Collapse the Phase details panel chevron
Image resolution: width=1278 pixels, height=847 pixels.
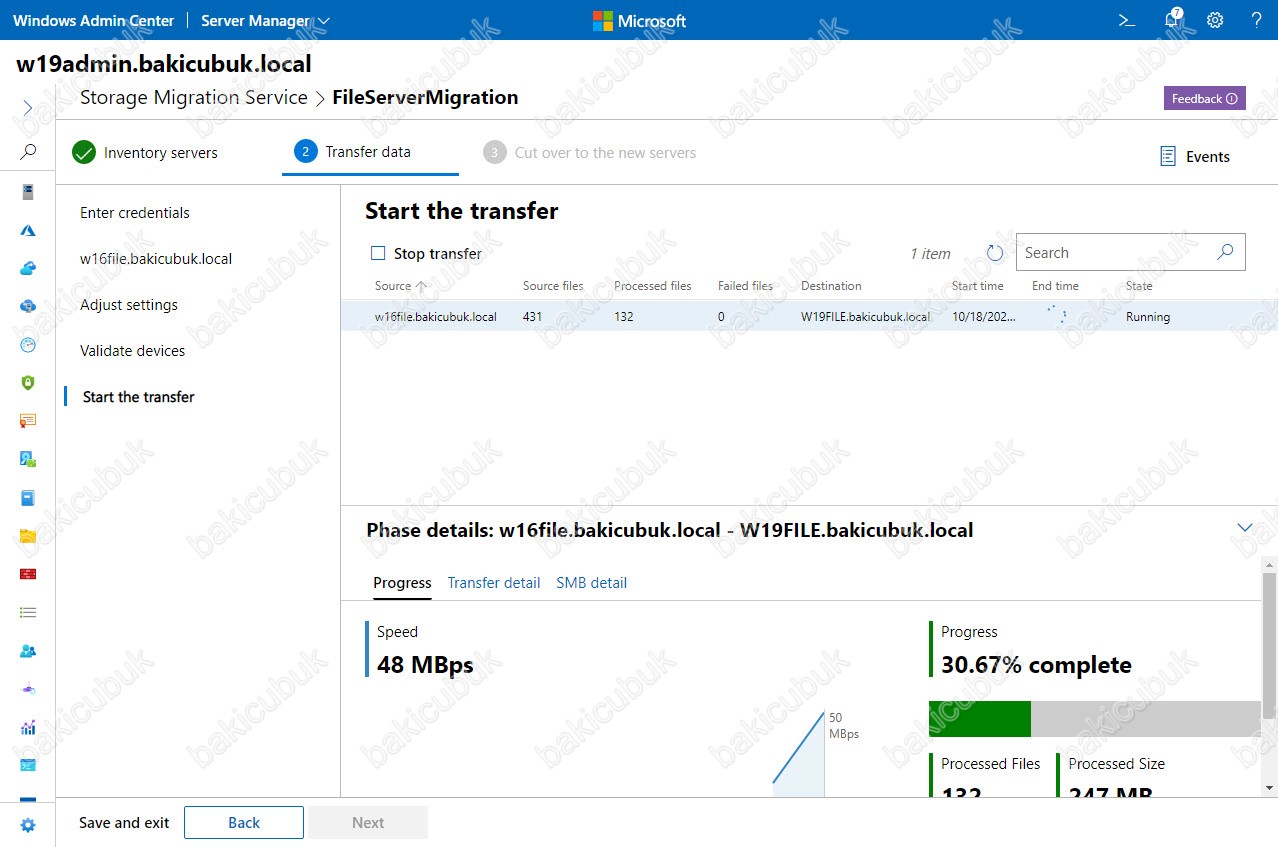1245,528
